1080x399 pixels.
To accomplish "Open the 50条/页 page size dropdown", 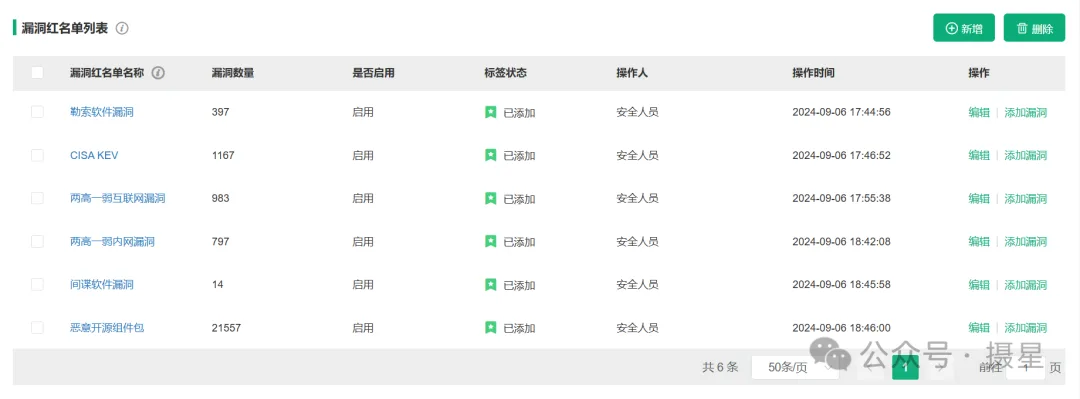I will coord(795,367).
